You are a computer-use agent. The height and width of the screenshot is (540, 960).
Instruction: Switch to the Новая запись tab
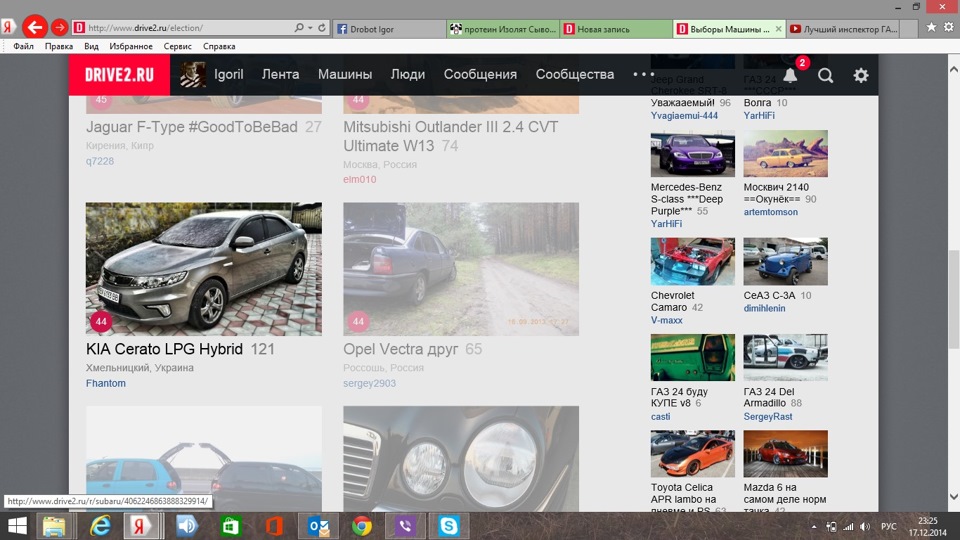coord(616,29)
